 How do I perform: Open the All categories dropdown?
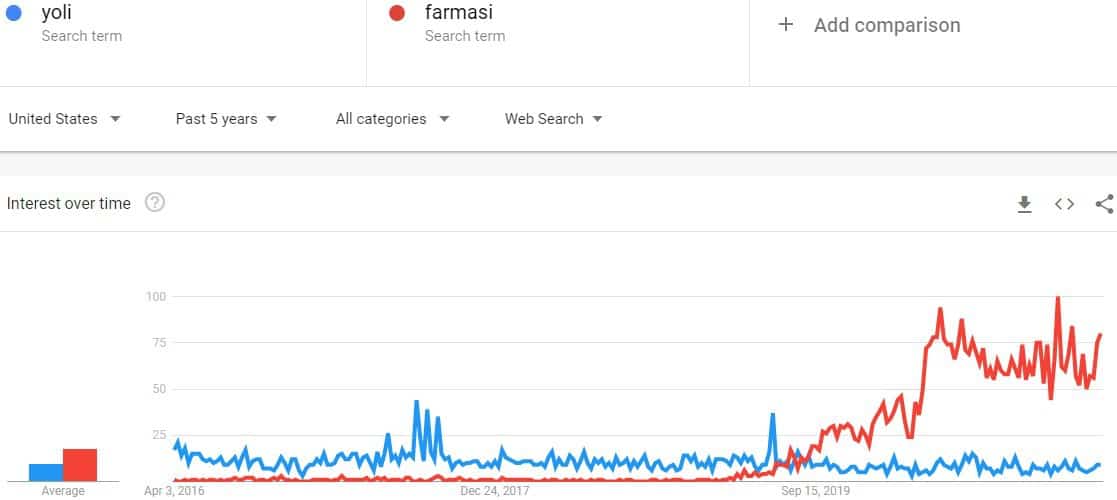pos(393,119)
